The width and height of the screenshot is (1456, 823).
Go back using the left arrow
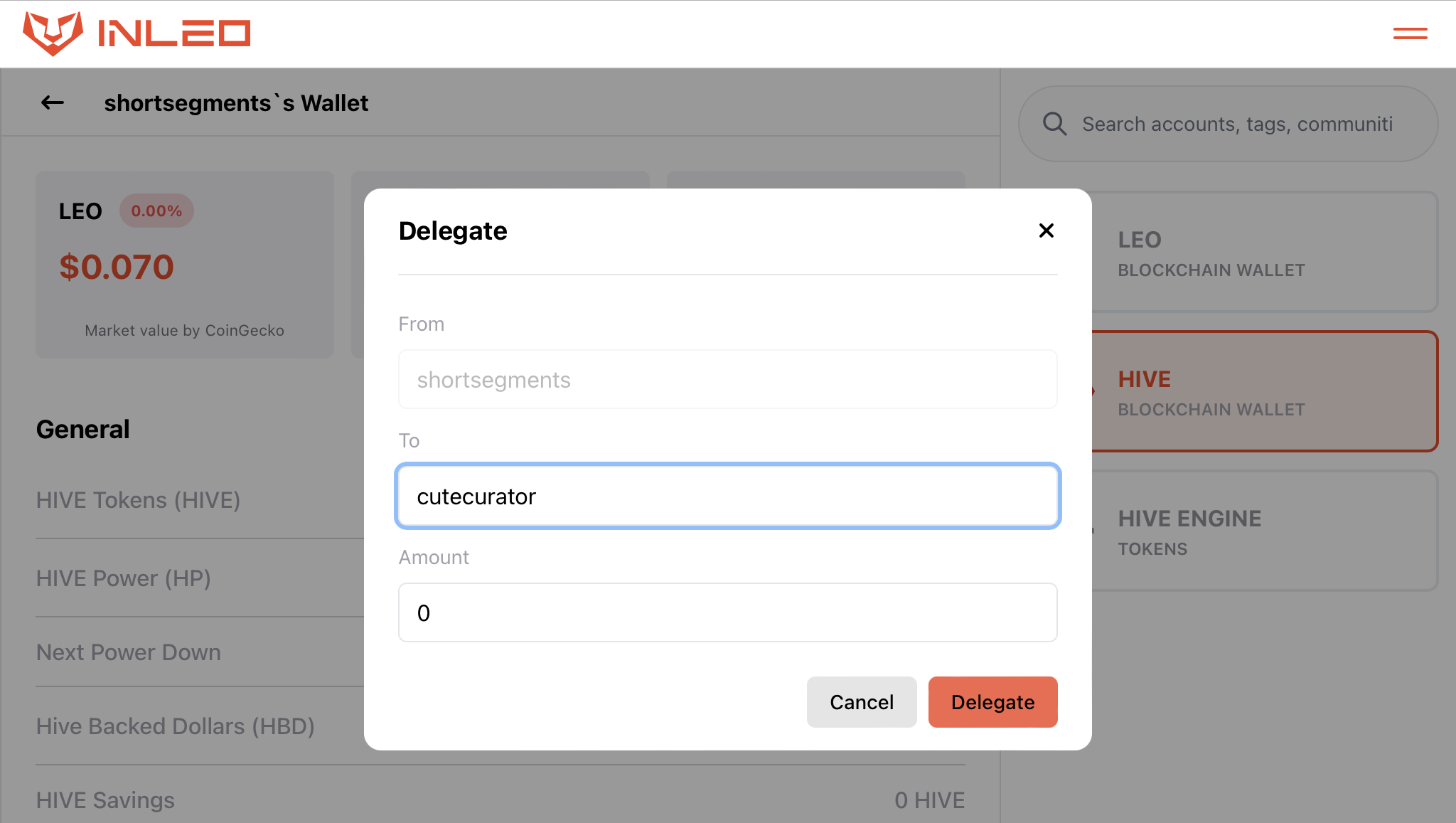coord(53,103)
